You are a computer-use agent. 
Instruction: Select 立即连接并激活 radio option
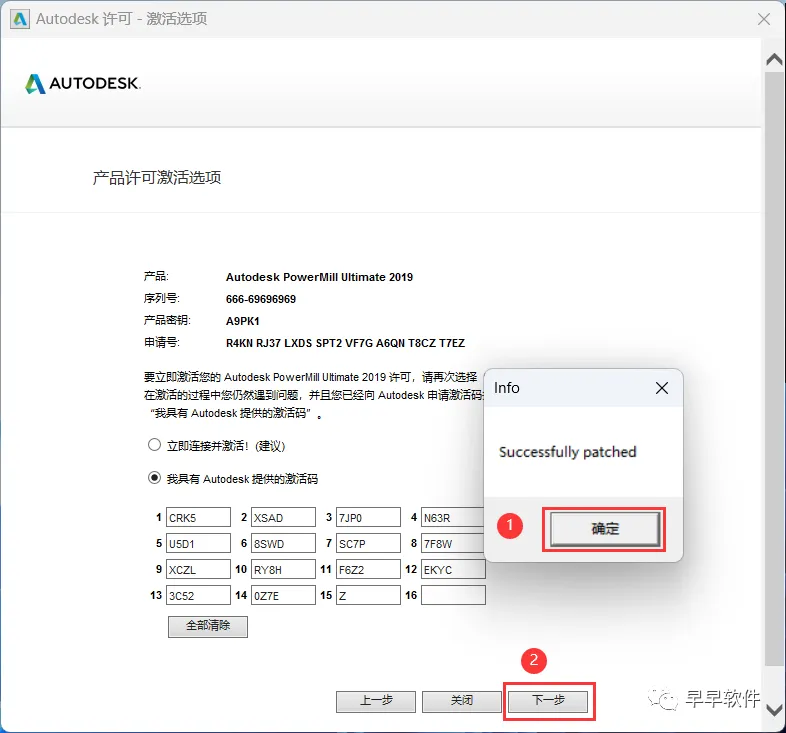tap(154, 445)
